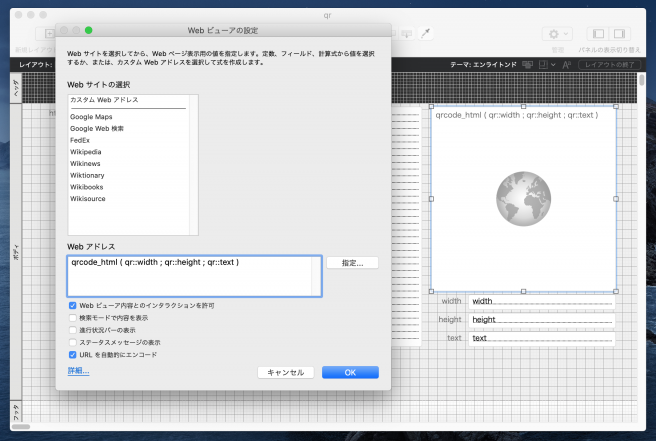
Task: Click the 指定... button
Action: (352, 263)
